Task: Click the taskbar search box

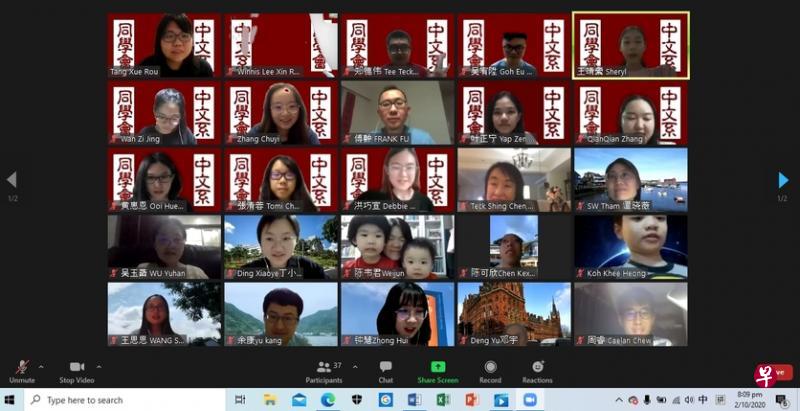Action: point(123,400)
